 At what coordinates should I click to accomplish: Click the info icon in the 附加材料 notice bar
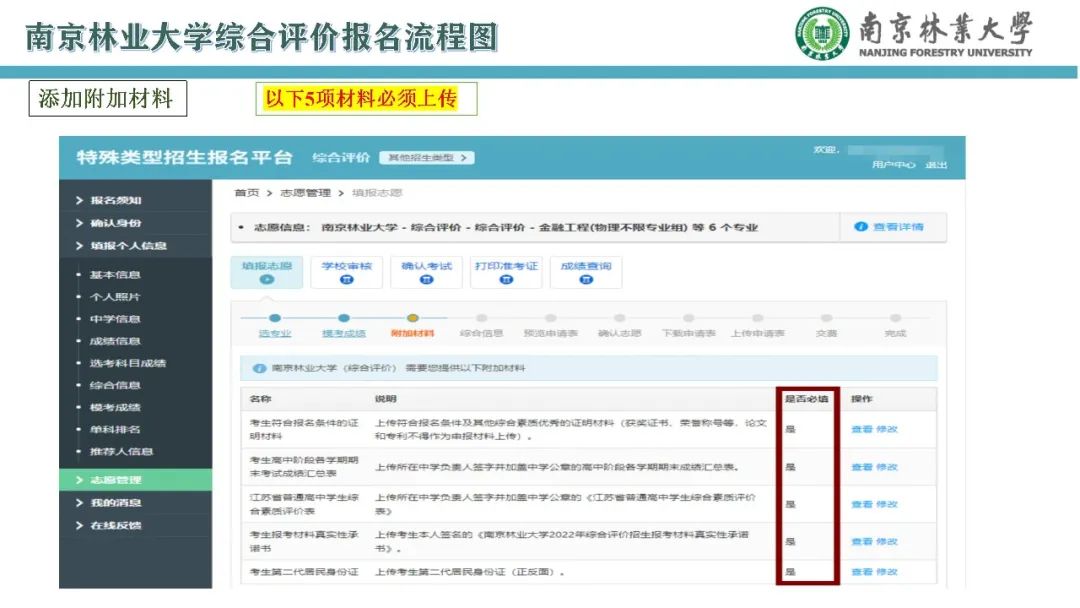260,368
